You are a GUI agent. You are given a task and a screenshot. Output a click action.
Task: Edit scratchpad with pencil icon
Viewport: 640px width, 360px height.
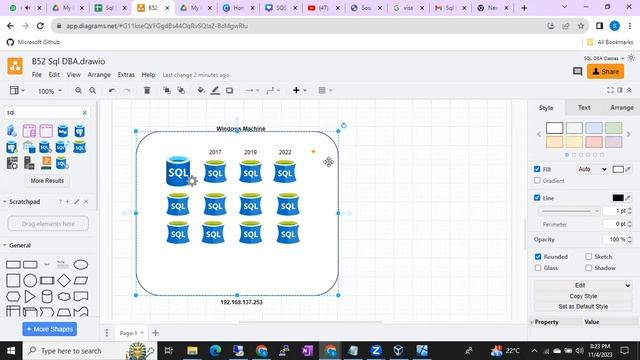coord(77,202)
